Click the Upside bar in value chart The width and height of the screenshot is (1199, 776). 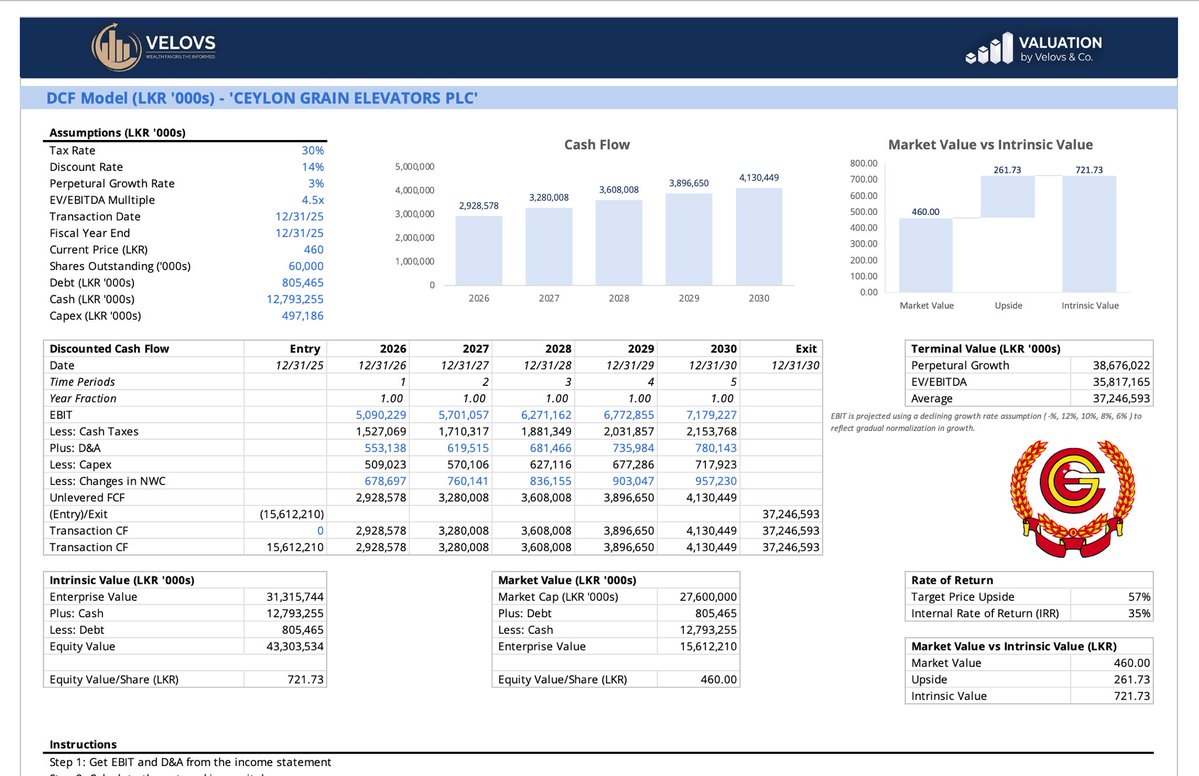point(1007,197)
